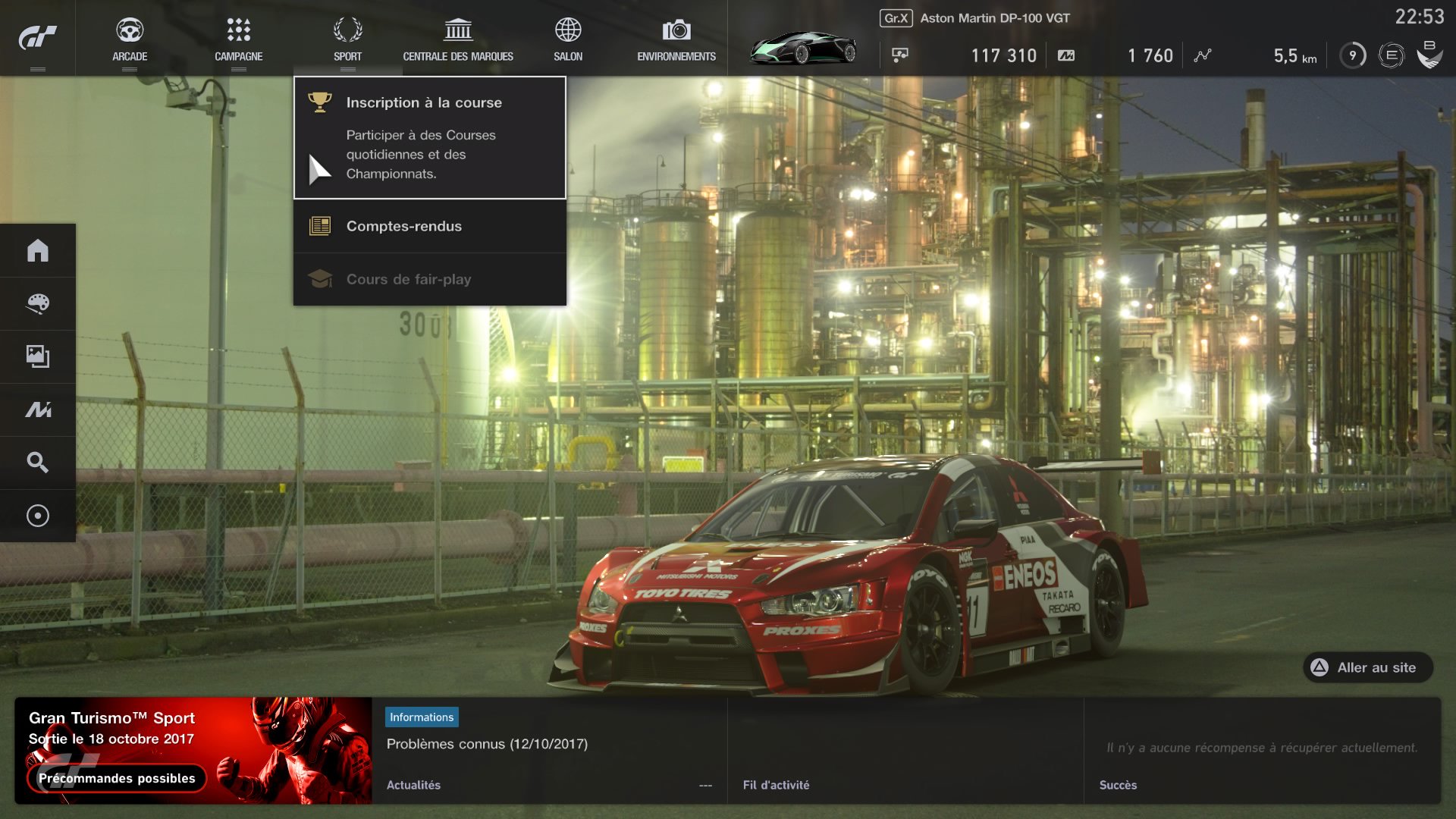Click the CAMPAGNE tab label
The width and height of the screenshot is (1456, 819).
pyautogui.click(x=238, y=57)
